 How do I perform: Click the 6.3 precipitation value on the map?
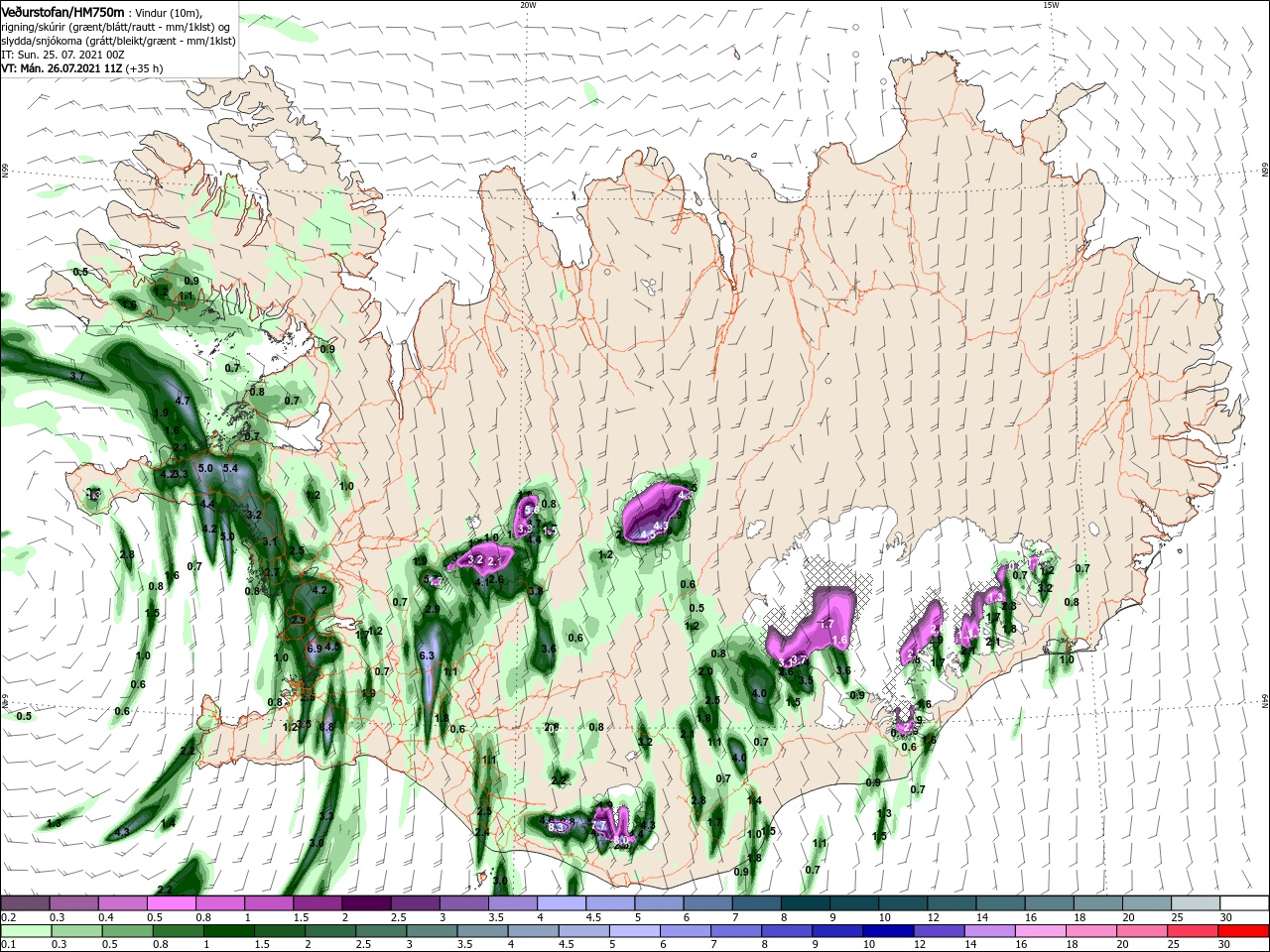pos(428,655)
